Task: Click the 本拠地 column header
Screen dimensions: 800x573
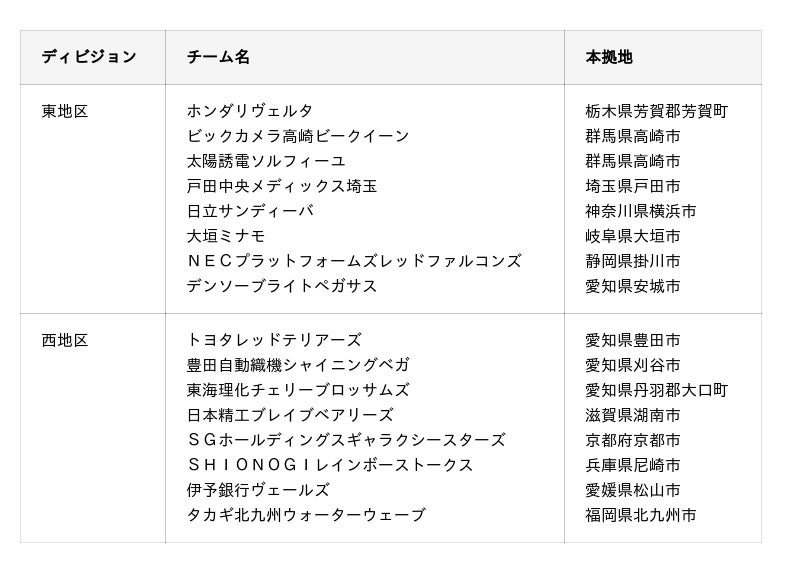Action: pos(608,57)
